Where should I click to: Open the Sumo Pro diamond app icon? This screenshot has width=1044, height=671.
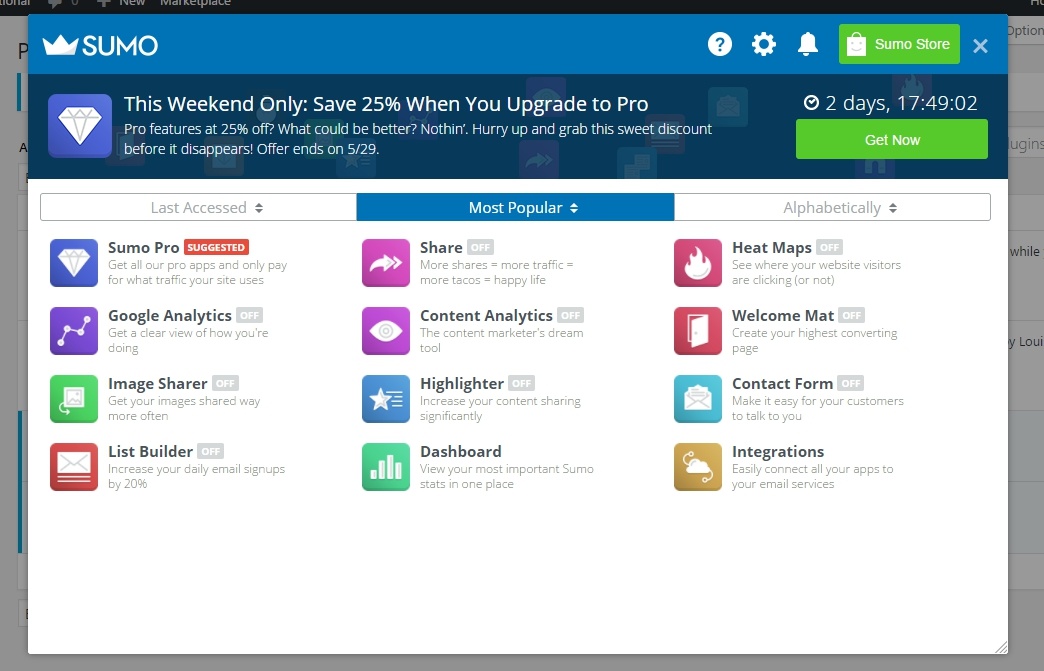point(74,263)
